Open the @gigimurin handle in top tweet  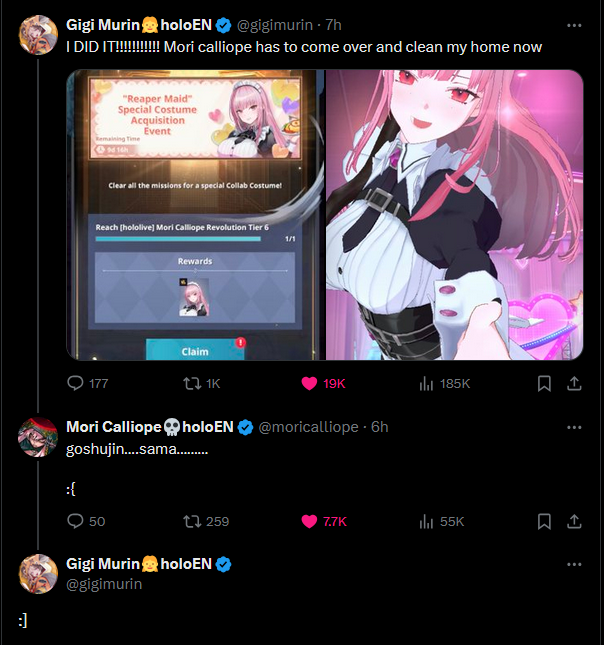[x=274, y=25]
